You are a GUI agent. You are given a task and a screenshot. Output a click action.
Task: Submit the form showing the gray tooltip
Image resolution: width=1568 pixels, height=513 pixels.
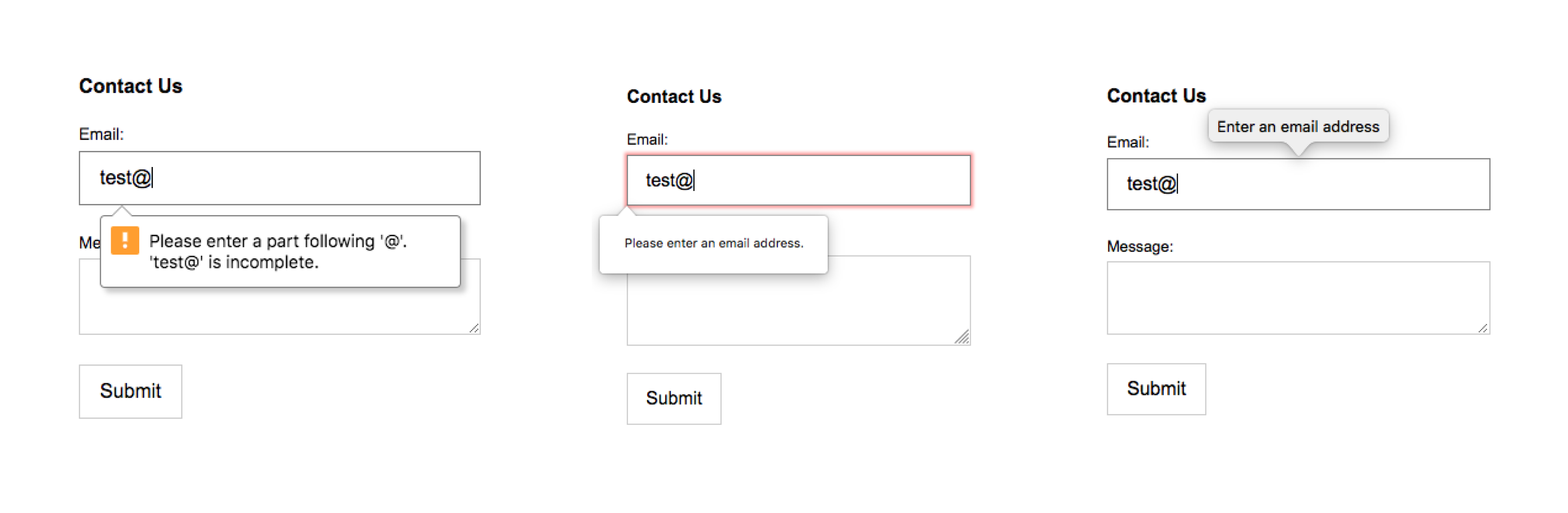click(x=1156, y=389)
